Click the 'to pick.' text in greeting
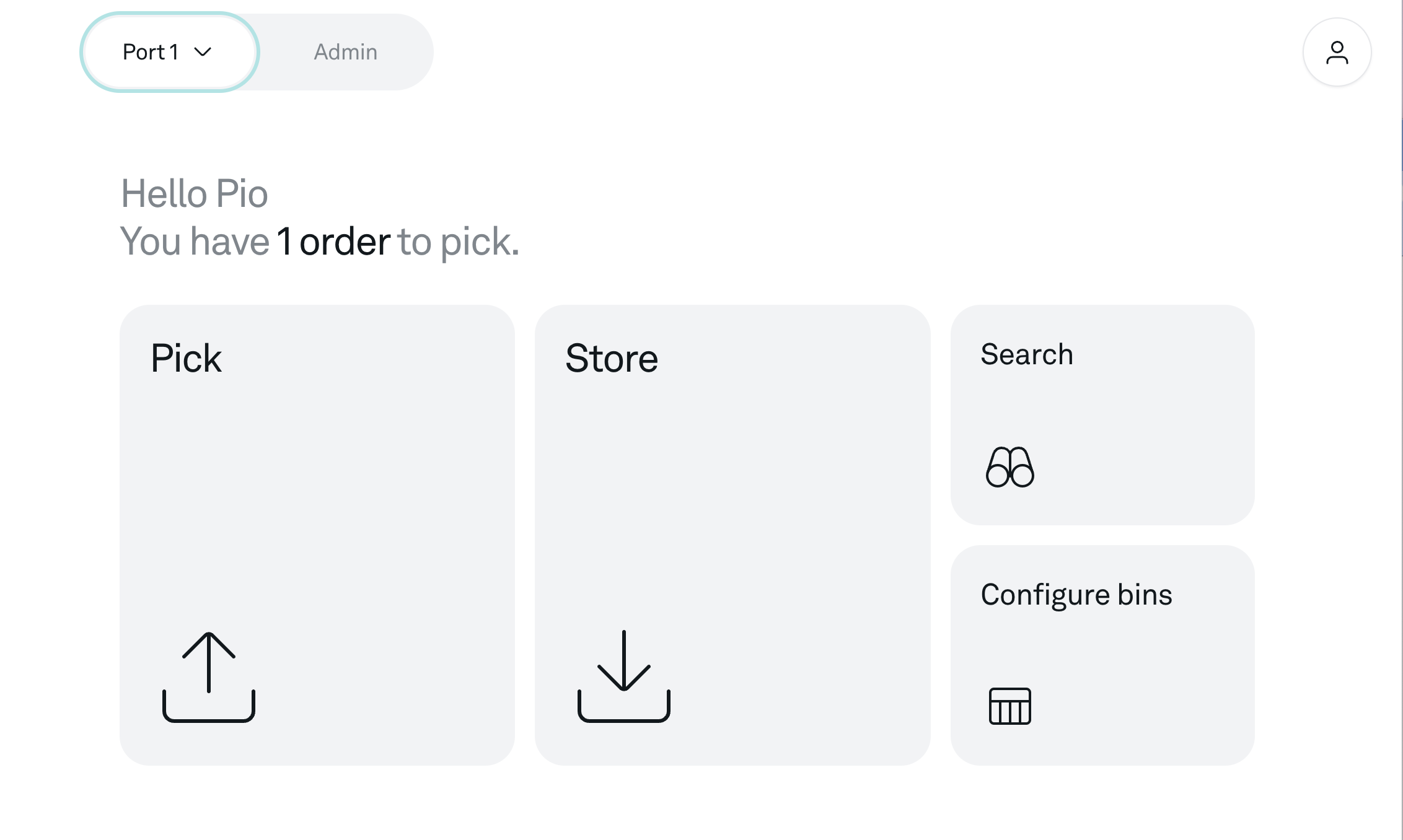This screenshot has height=840, width=1403. [x=459, y=242]
